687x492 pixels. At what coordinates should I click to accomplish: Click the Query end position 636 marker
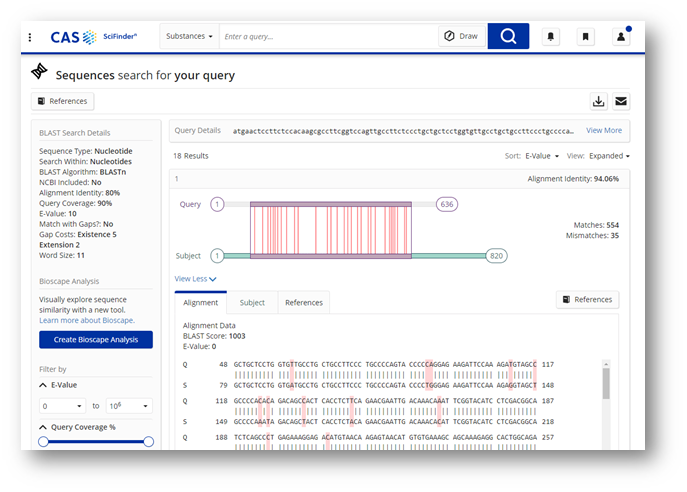click(x=447, y=204)
